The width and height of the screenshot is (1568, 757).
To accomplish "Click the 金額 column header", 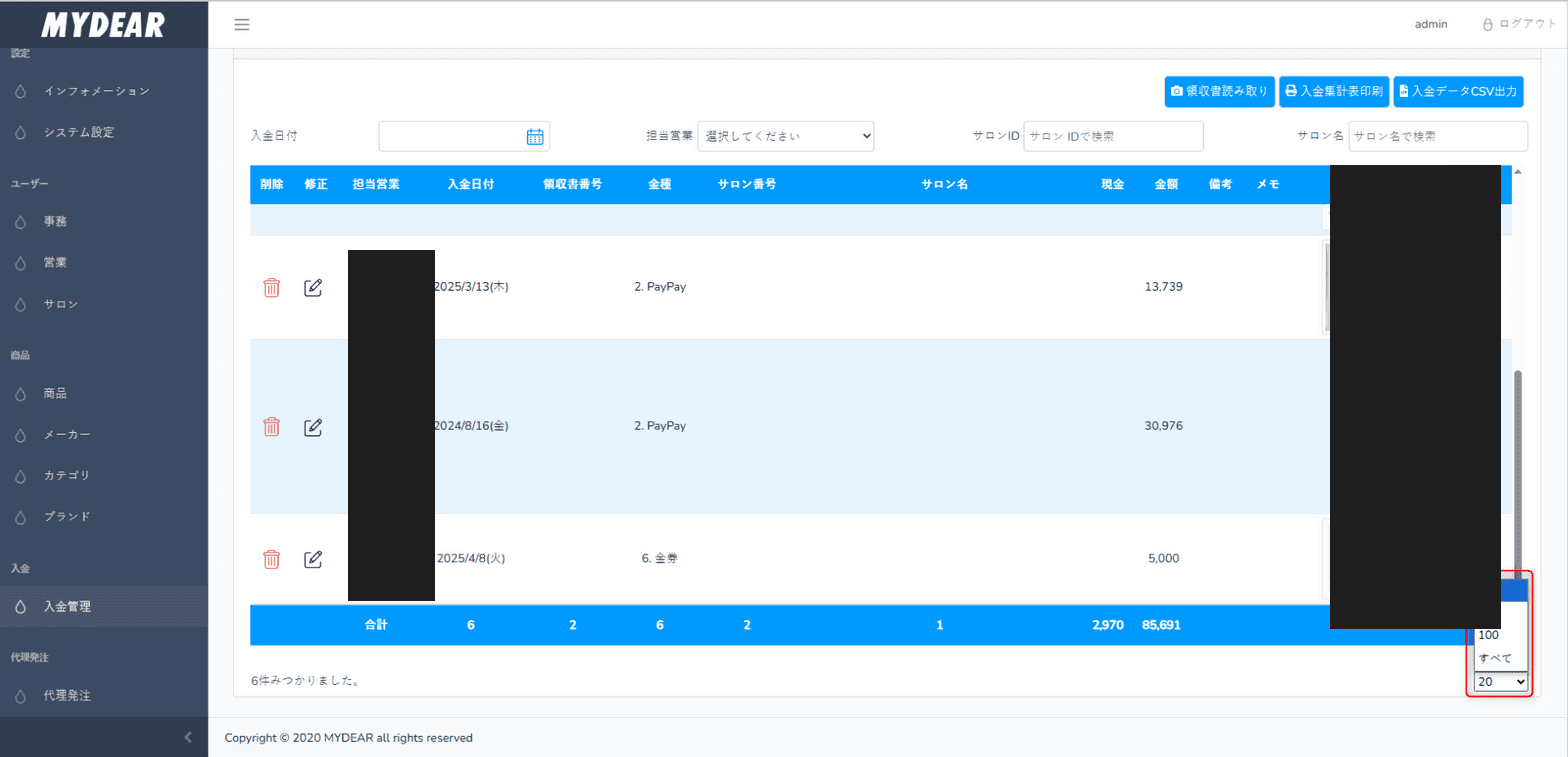I will click(x=1167, y=185).
